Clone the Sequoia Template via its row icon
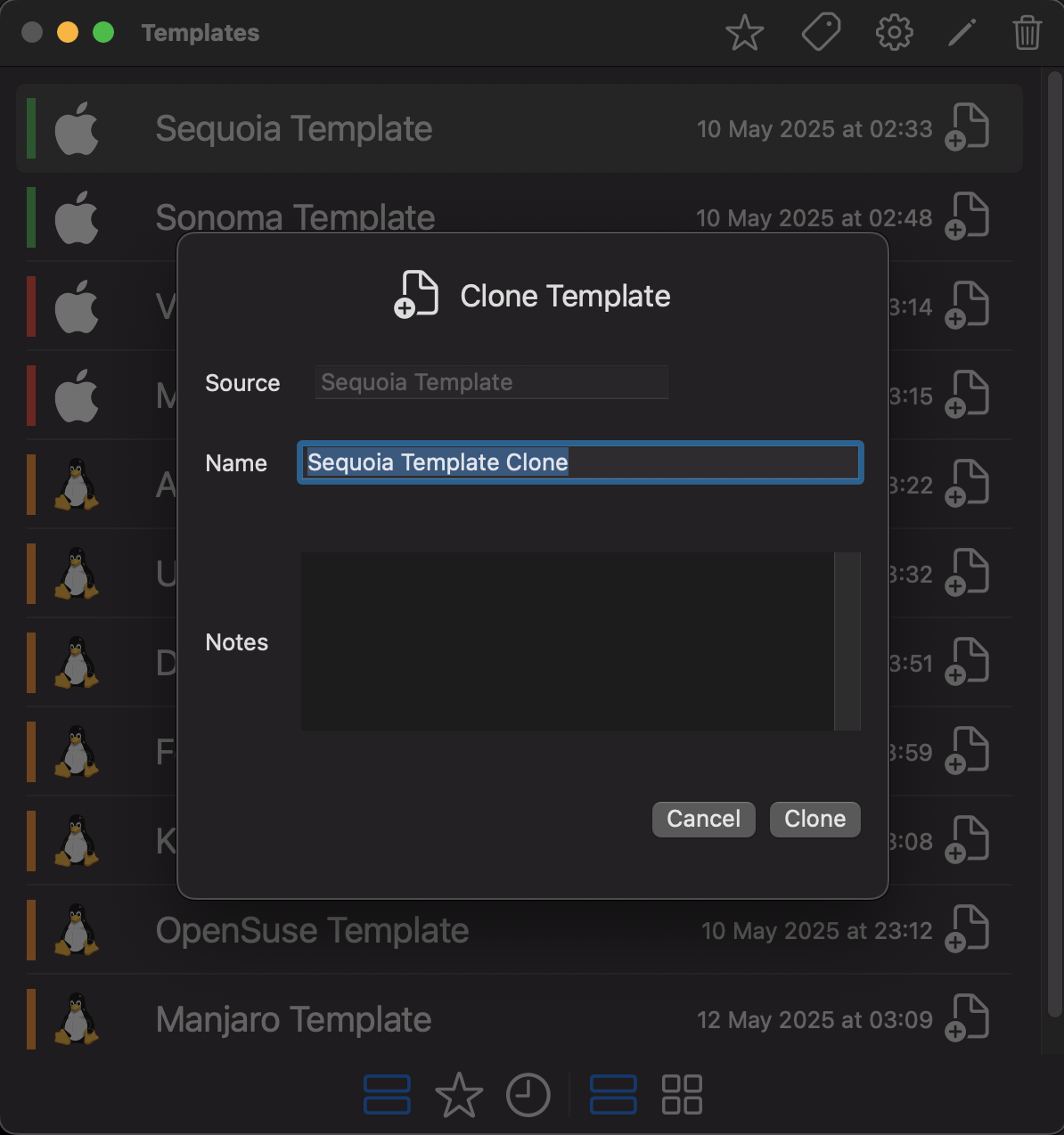The height and width of the screenshot is (1135, 1064). [x=967, y=127]
